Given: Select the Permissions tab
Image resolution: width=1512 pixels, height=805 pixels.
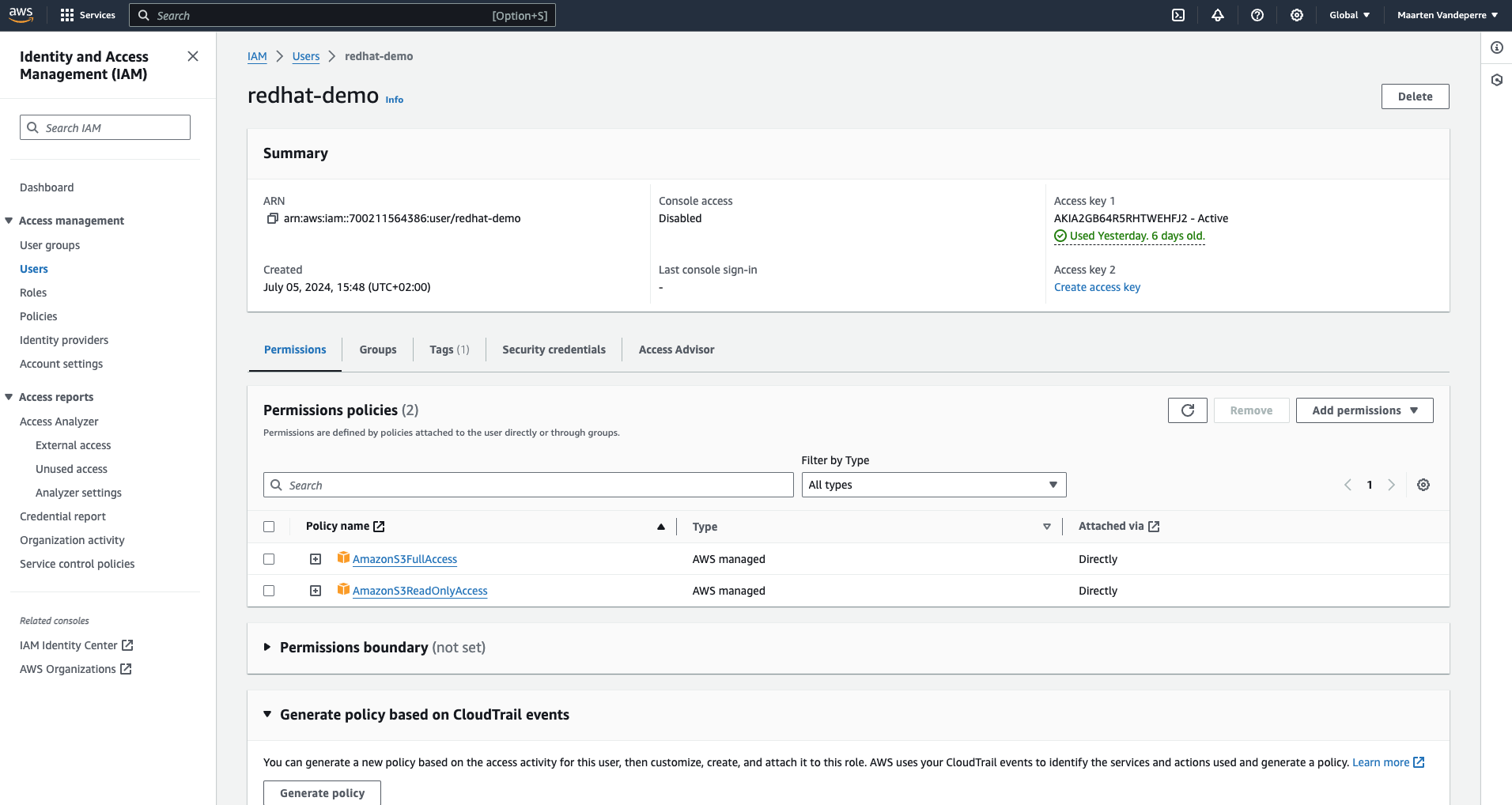Looking at the screenshot, I should 295,350.
